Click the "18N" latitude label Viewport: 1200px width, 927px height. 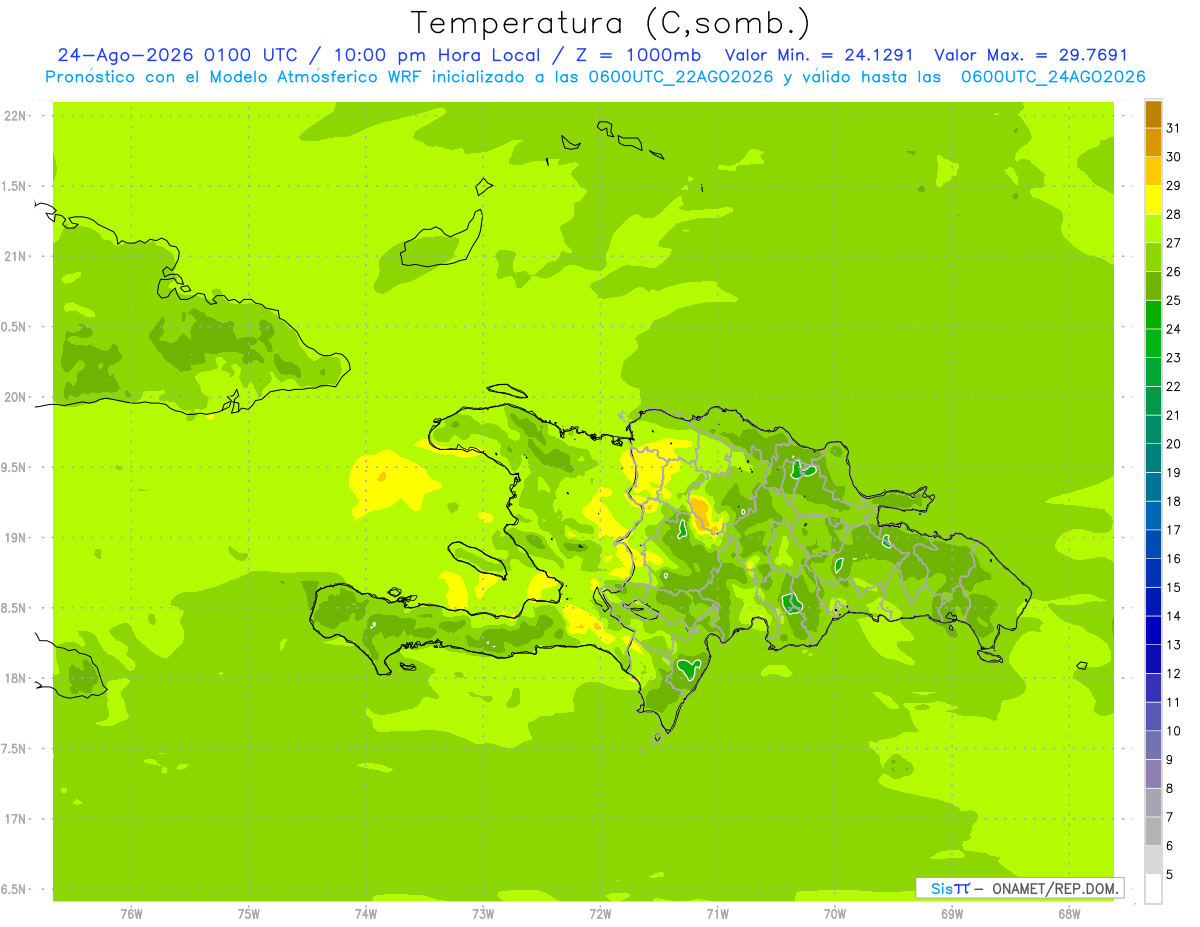click(14, 678)
